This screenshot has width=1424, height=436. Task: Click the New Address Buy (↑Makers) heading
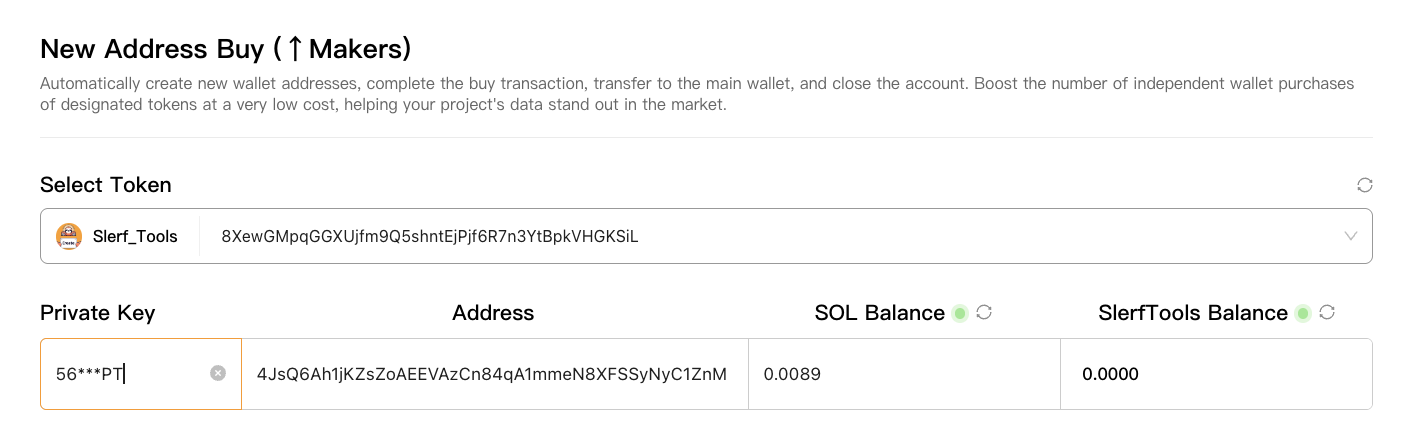click(225, 49)
